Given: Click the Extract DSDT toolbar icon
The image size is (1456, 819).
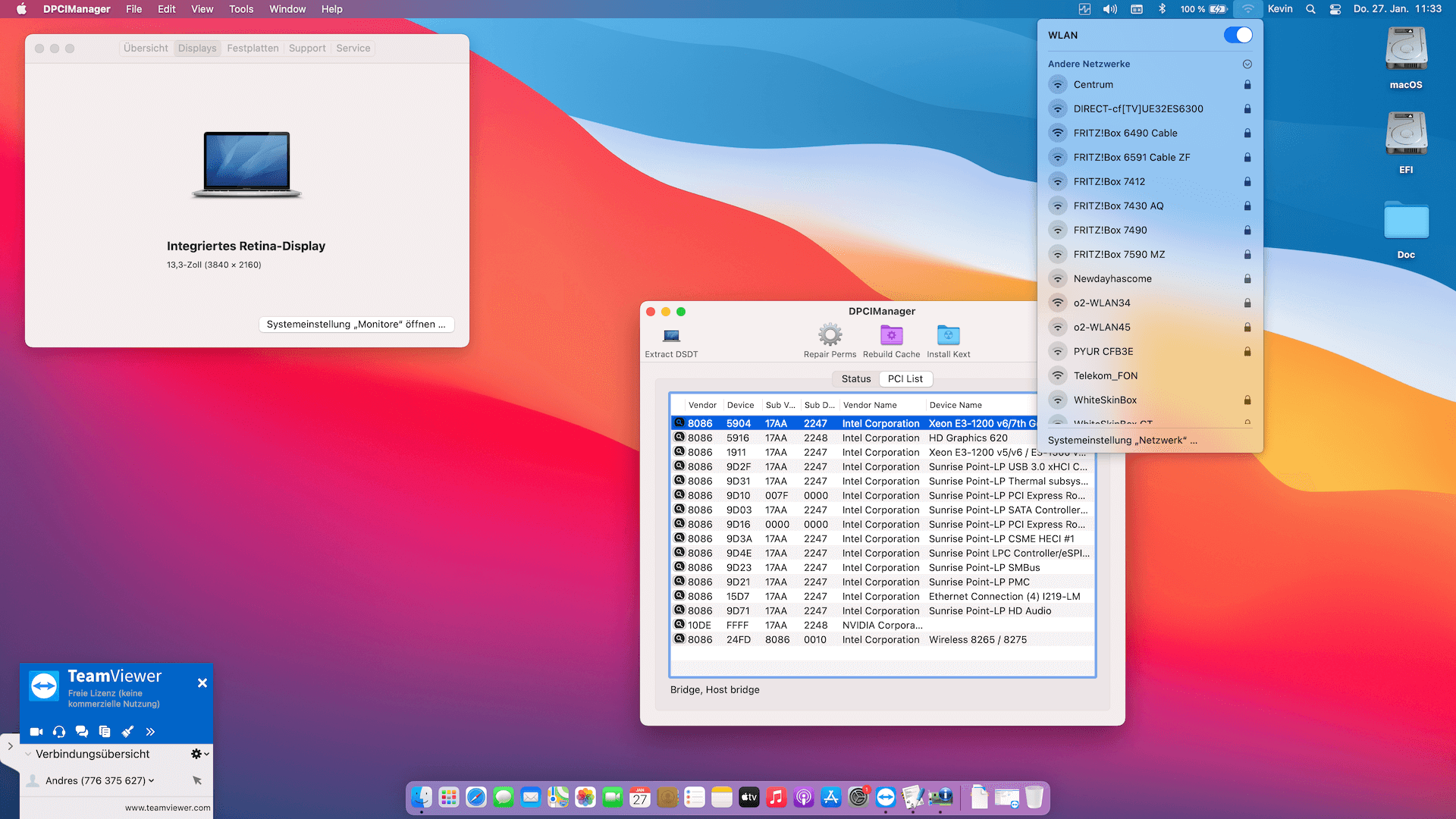Looking at the screenshot, I should point(671,336).
